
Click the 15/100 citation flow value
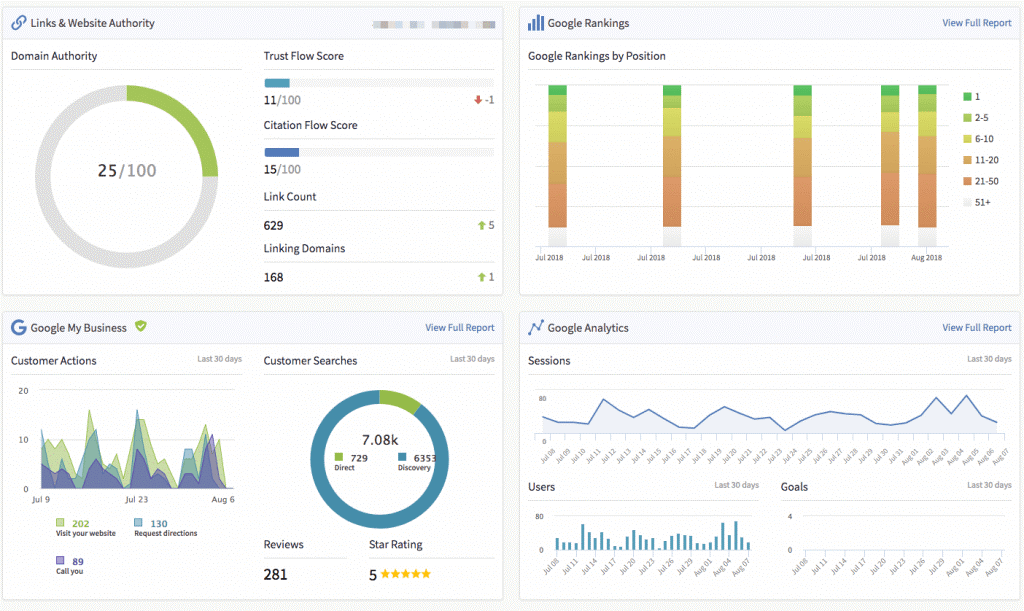pyautogui.click(x=282, y=169)
